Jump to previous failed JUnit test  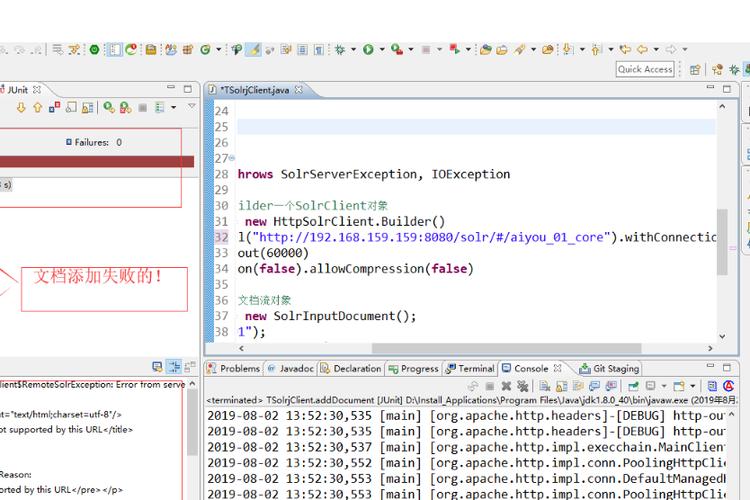pyautogui.click(x=38, y=107)
